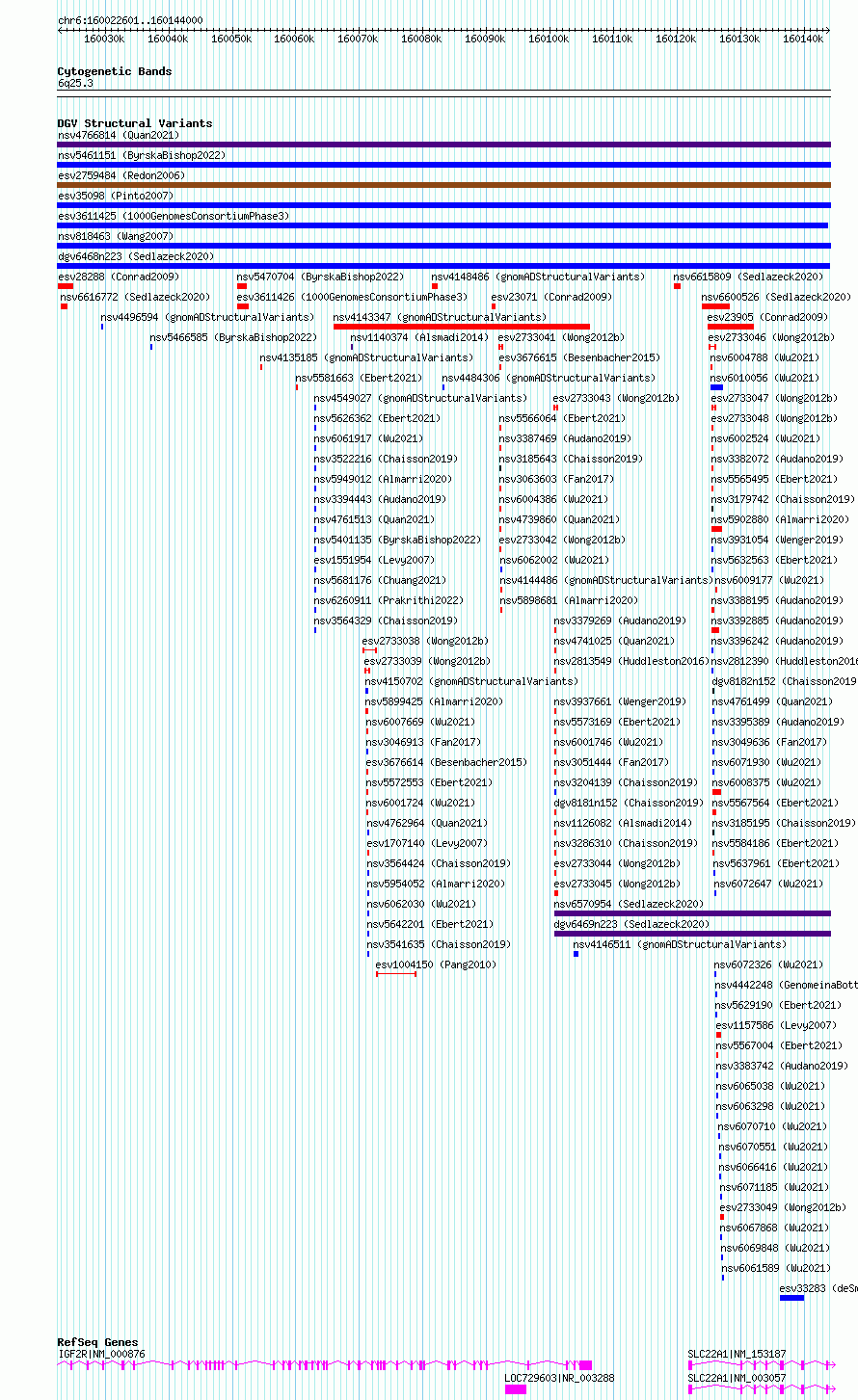Viewport: 858px width, 1400px height.
Task: Click nsv6600526 (Sedlazeck2020) label
Action: click(777, 297)
